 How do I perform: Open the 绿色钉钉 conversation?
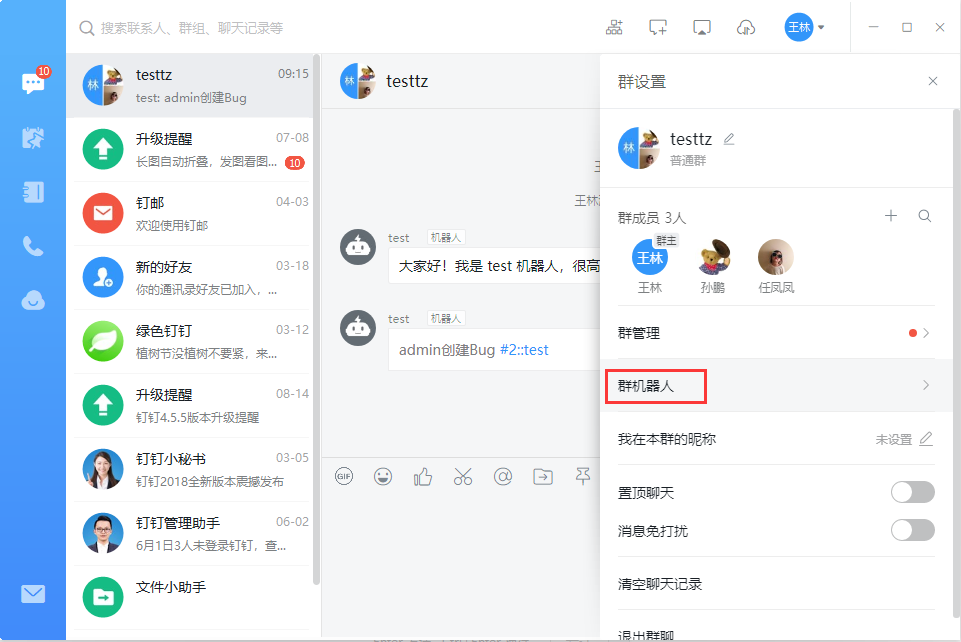point(192,341)
